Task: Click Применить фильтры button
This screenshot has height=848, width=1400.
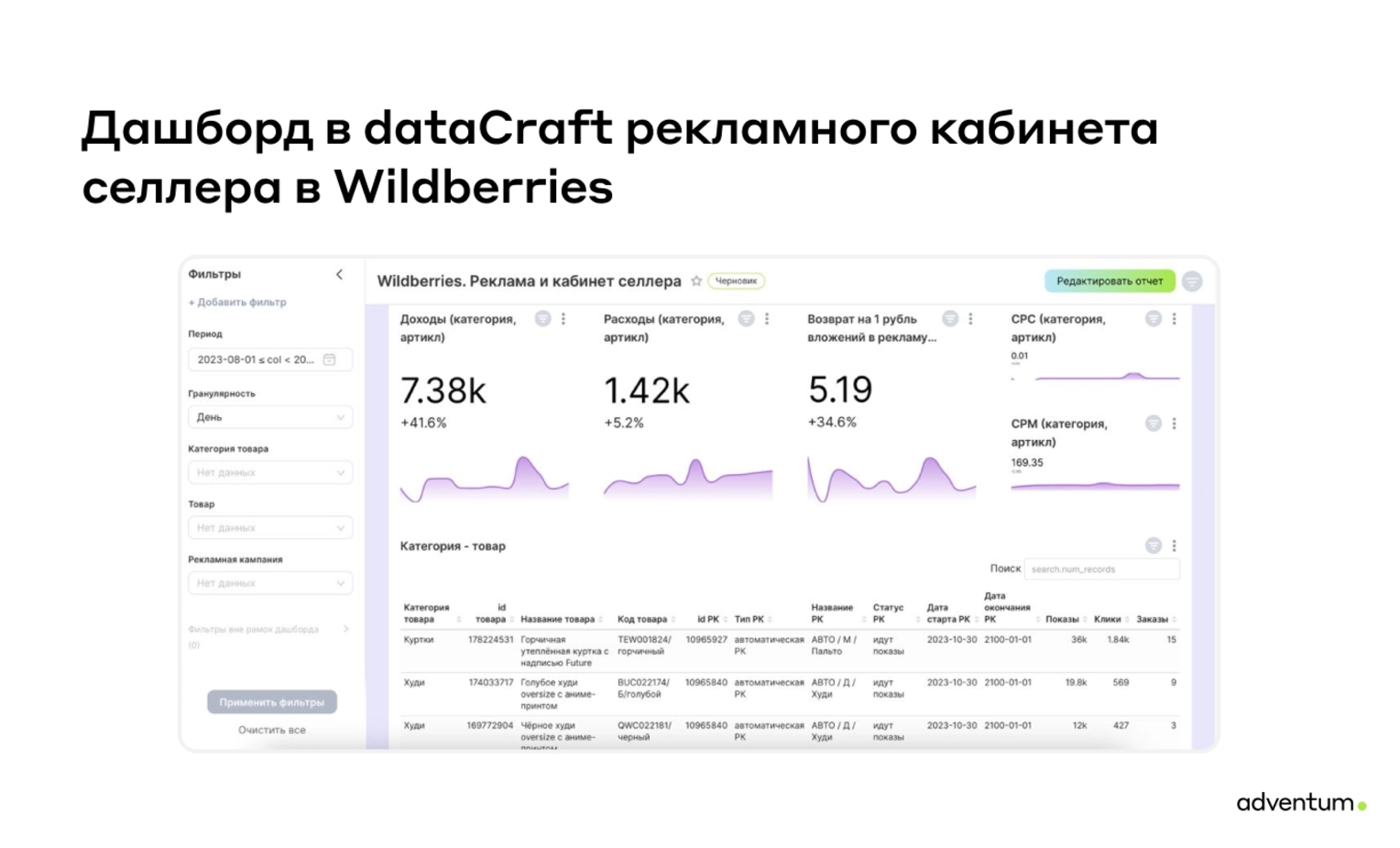Action: tap(272, 702)
